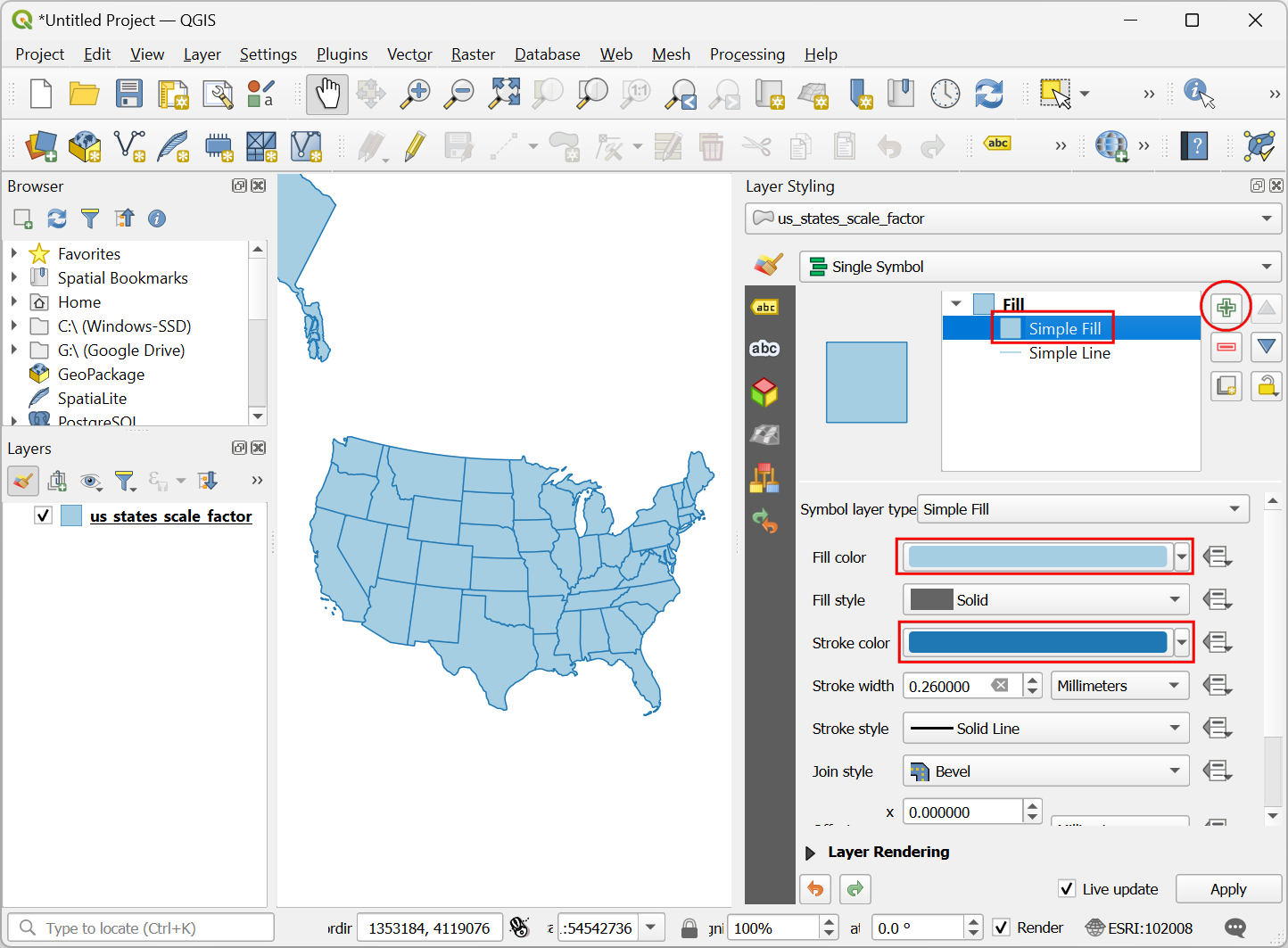Image resolution: width=1288 pixels, height=948 pixels.
Task: Open the Processing menu
Action: coord(747,54)
